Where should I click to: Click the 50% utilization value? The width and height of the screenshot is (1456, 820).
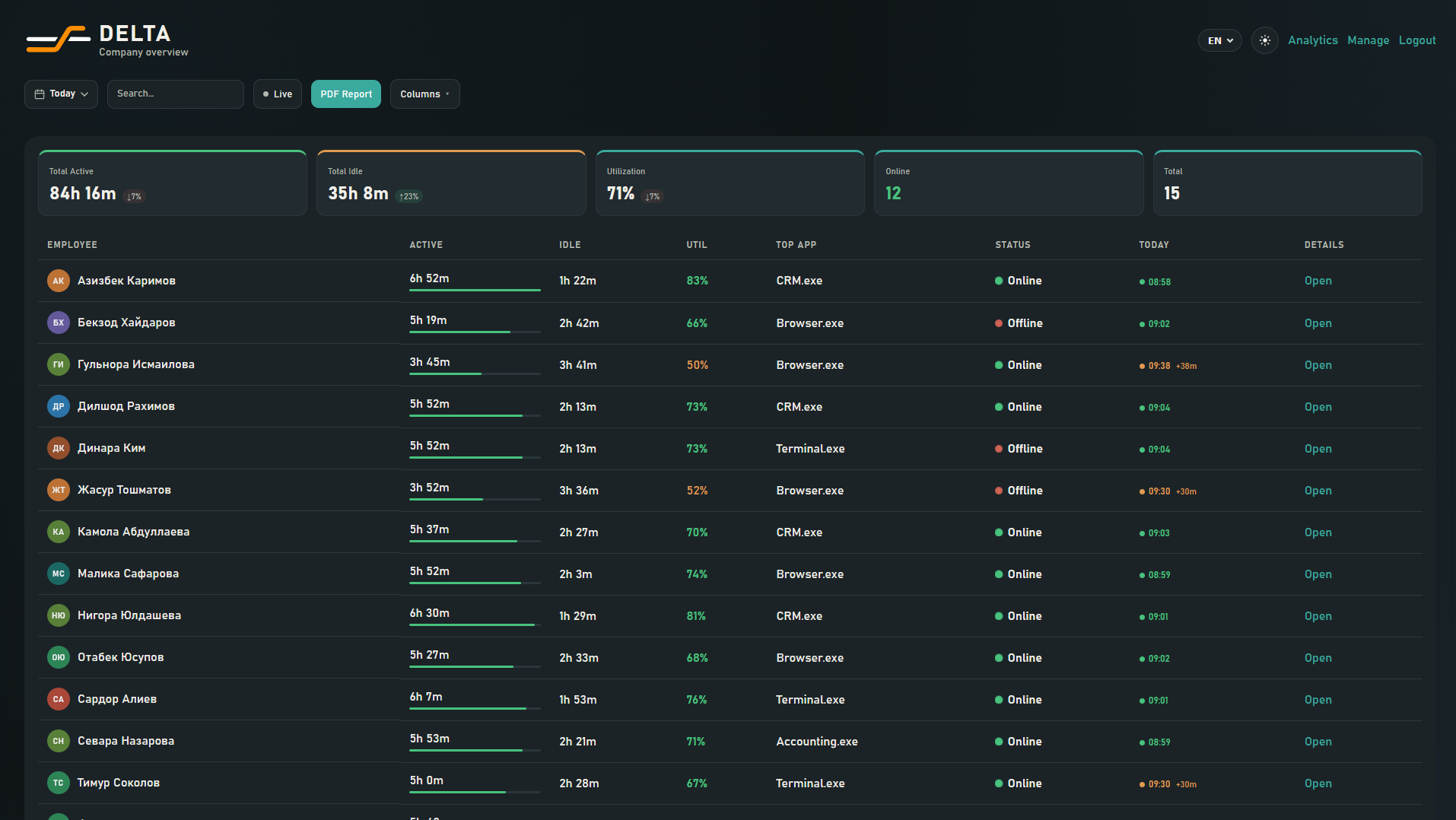(697, 365)
